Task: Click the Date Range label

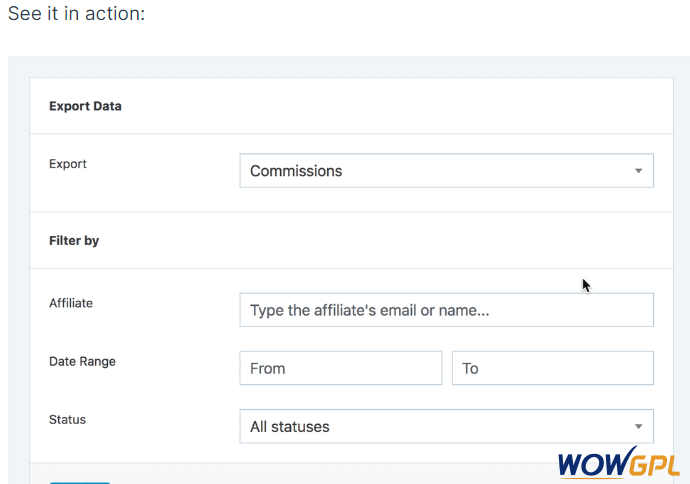Action: tap(82, 362)
